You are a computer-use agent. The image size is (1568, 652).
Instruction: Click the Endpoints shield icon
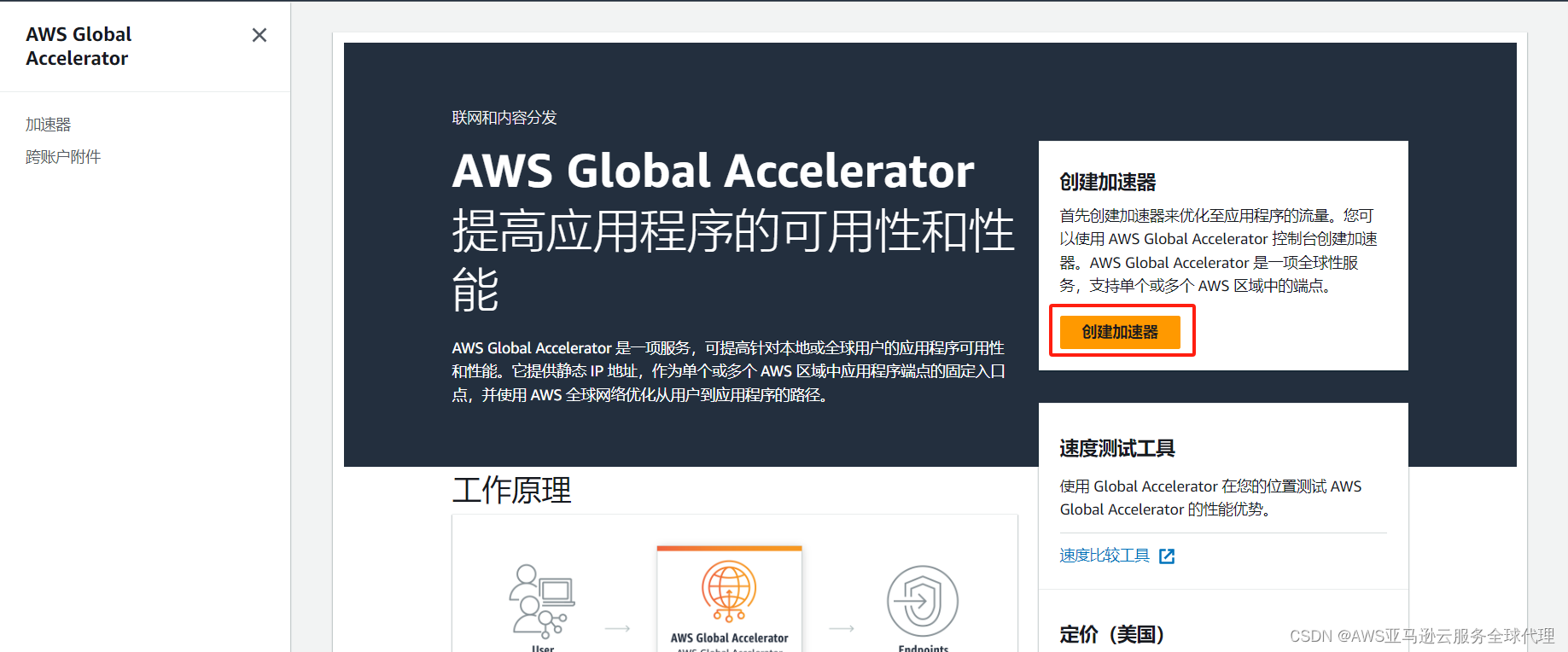923,601
